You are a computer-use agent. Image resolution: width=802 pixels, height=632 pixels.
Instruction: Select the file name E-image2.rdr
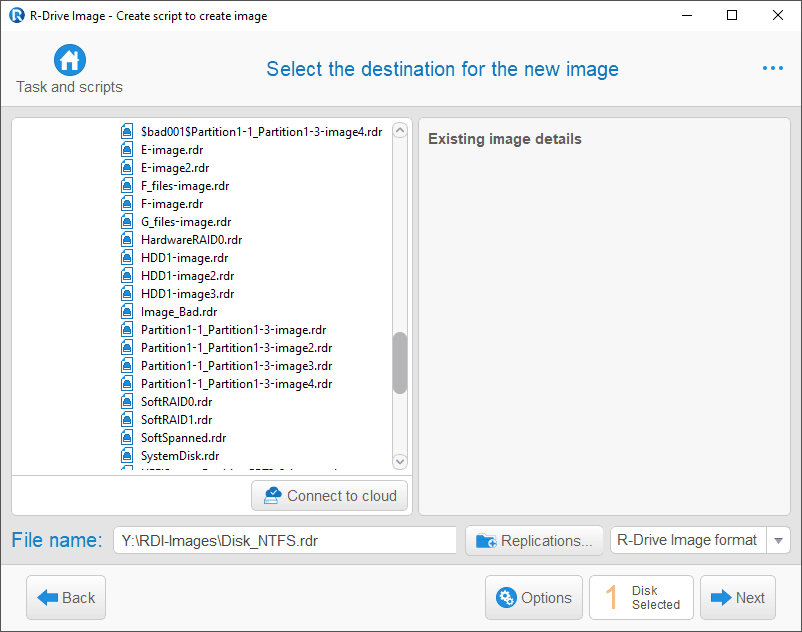pos(175,168)
